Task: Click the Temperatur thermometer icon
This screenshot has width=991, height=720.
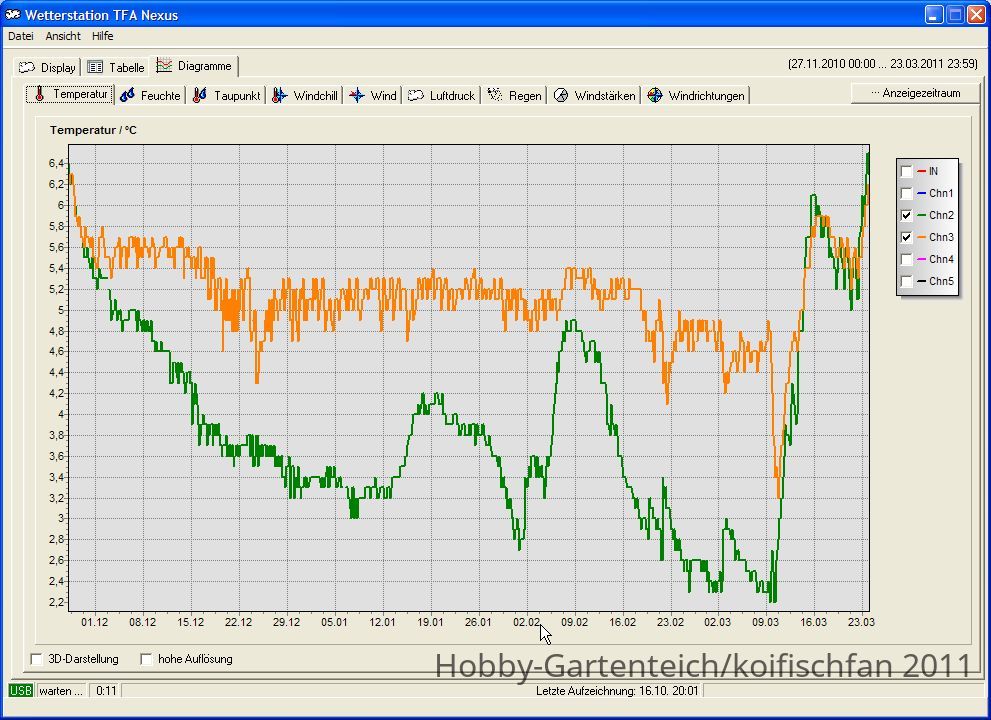Action: coord(39,94)
